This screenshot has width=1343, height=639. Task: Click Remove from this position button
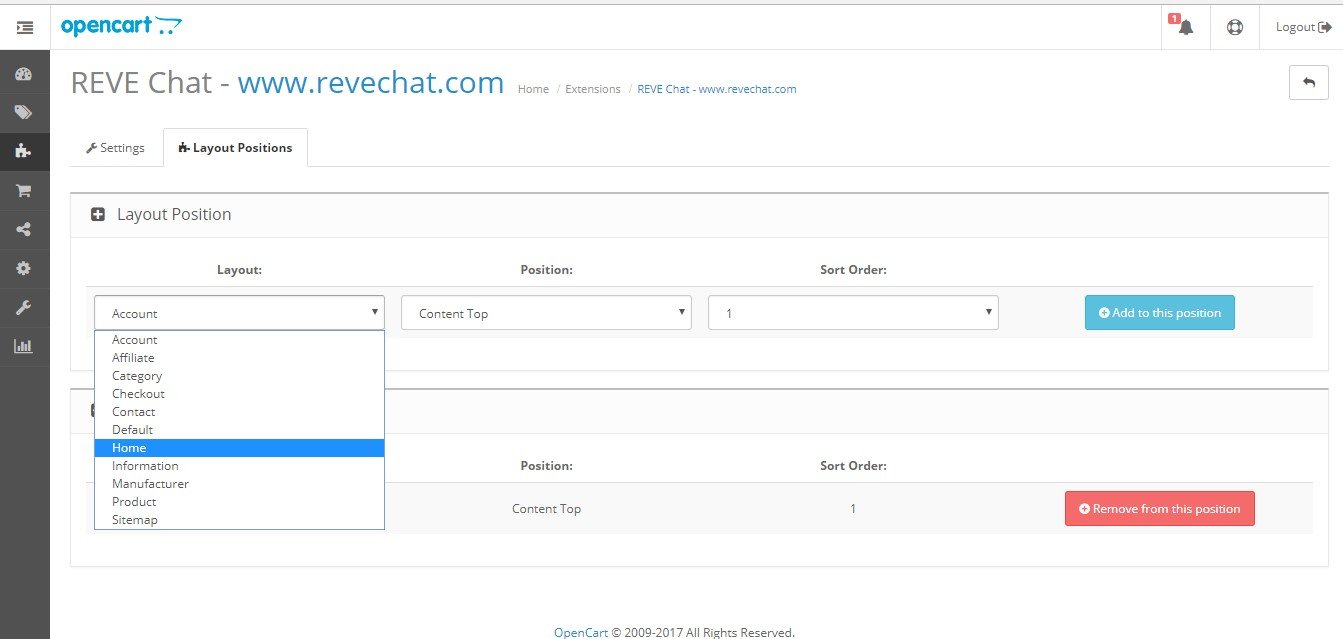(x=1160, y=509)
